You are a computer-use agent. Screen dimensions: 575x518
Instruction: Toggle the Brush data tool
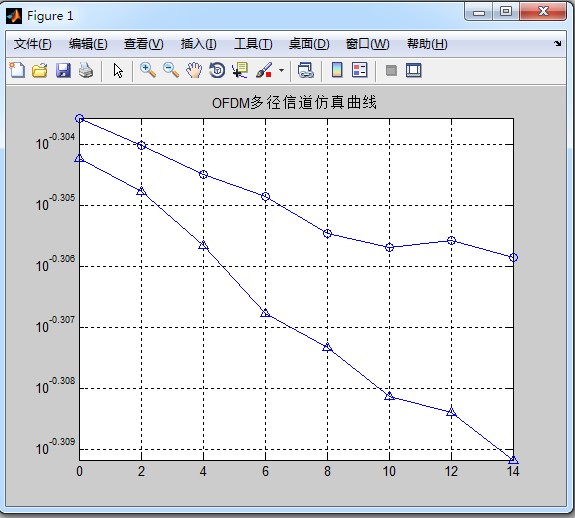pos(264,70)
